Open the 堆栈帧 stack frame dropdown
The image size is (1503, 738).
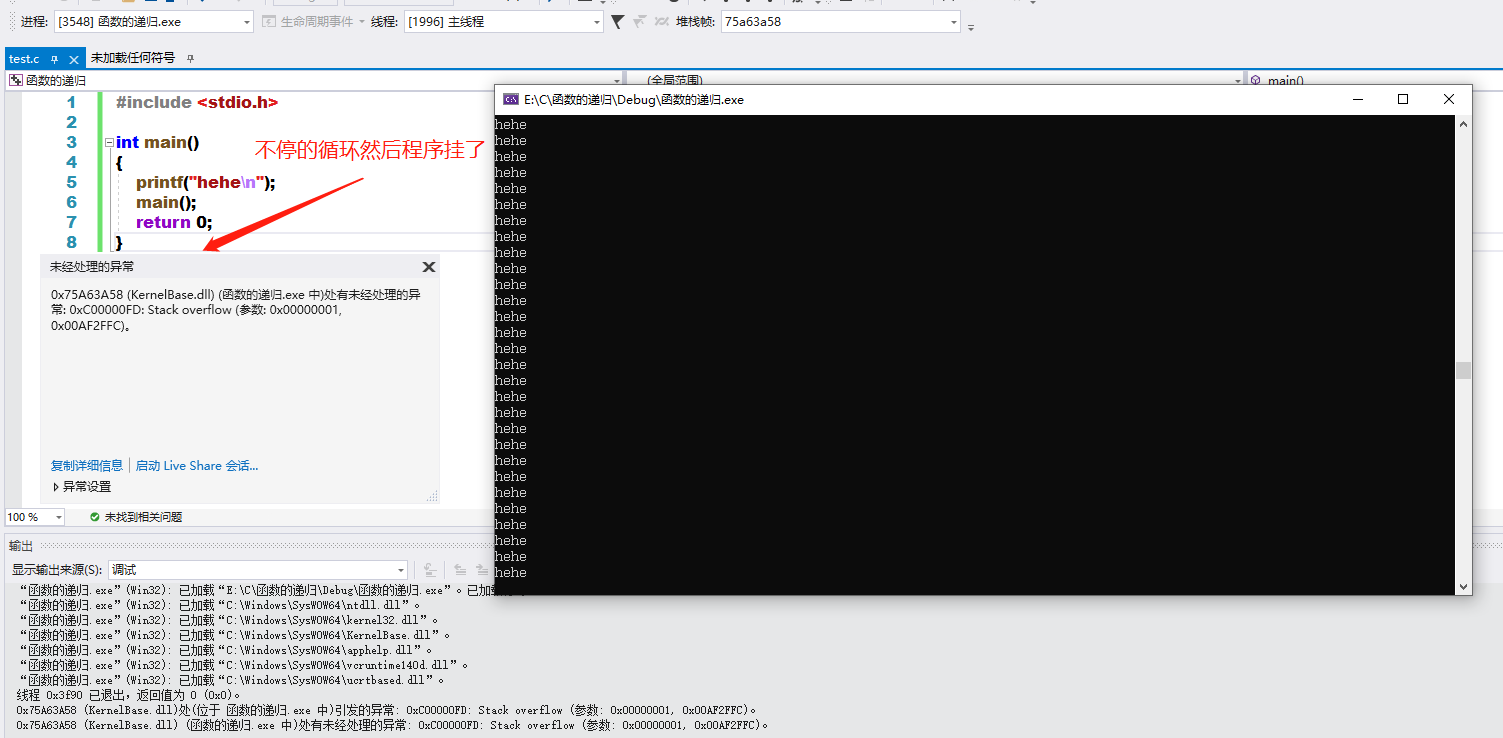click(x=954, y=21)
